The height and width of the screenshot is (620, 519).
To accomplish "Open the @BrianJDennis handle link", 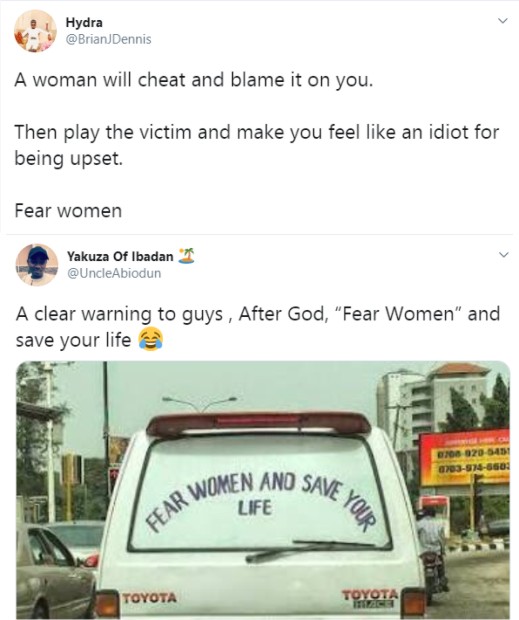I will 108,39.
